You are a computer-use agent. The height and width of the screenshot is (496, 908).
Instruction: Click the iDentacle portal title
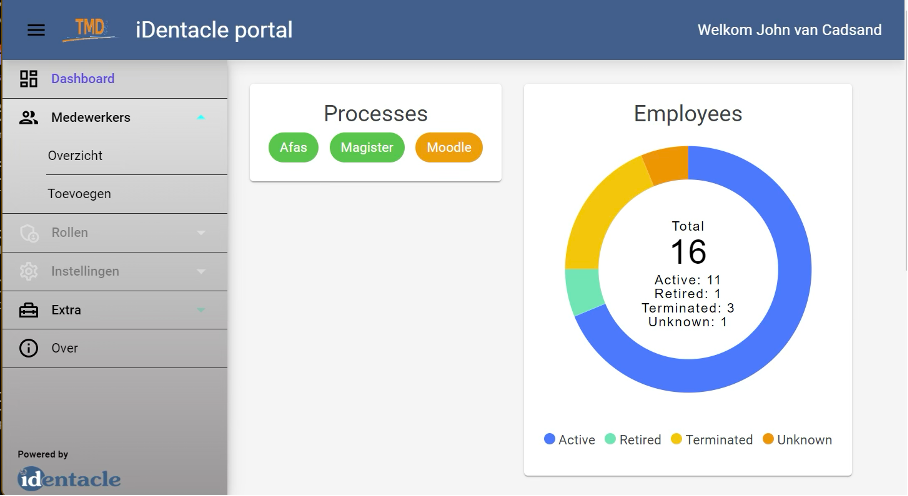(x=214, y=30)
